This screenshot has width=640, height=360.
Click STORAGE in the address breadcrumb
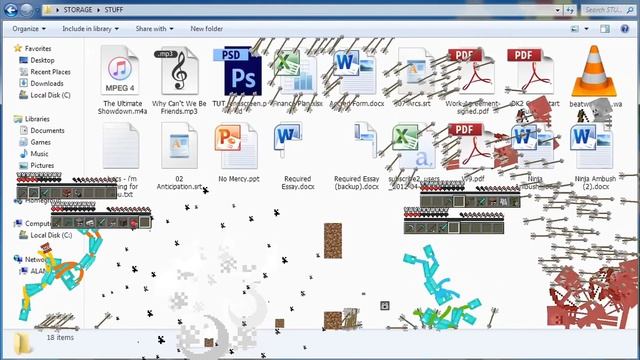pyautogui.click(x=78, y=10)
